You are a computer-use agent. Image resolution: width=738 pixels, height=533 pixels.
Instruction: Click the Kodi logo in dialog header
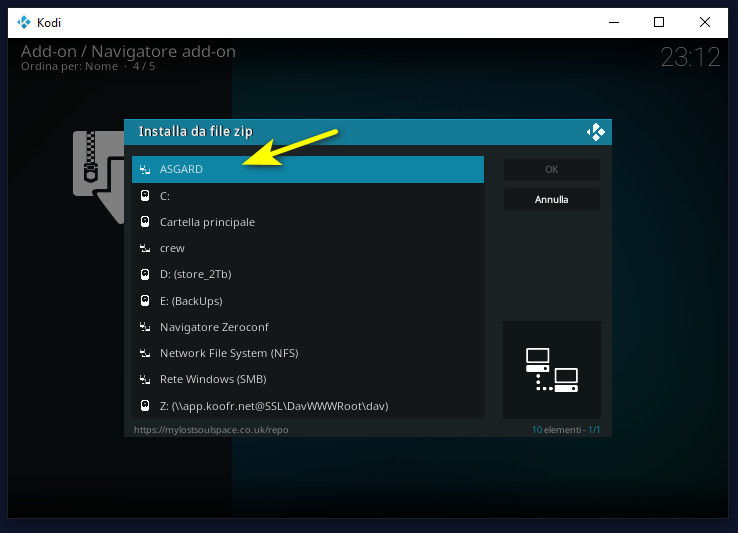click(x=596, y=132)
